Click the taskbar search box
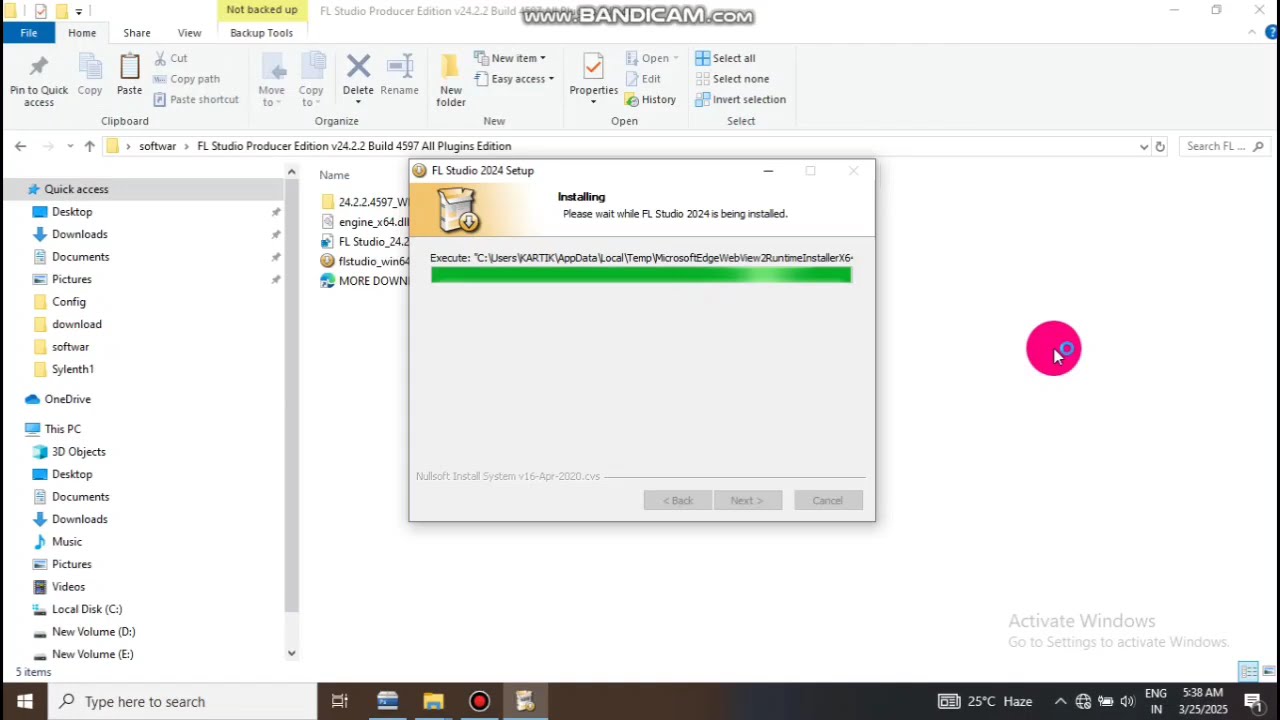Viewport: 1280px width, 720px height. [183, 701]
